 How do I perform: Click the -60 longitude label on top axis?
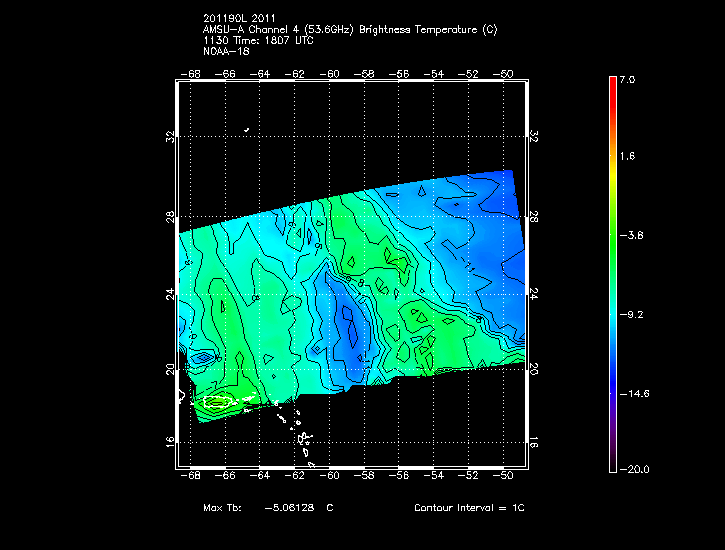pos(331,74)
